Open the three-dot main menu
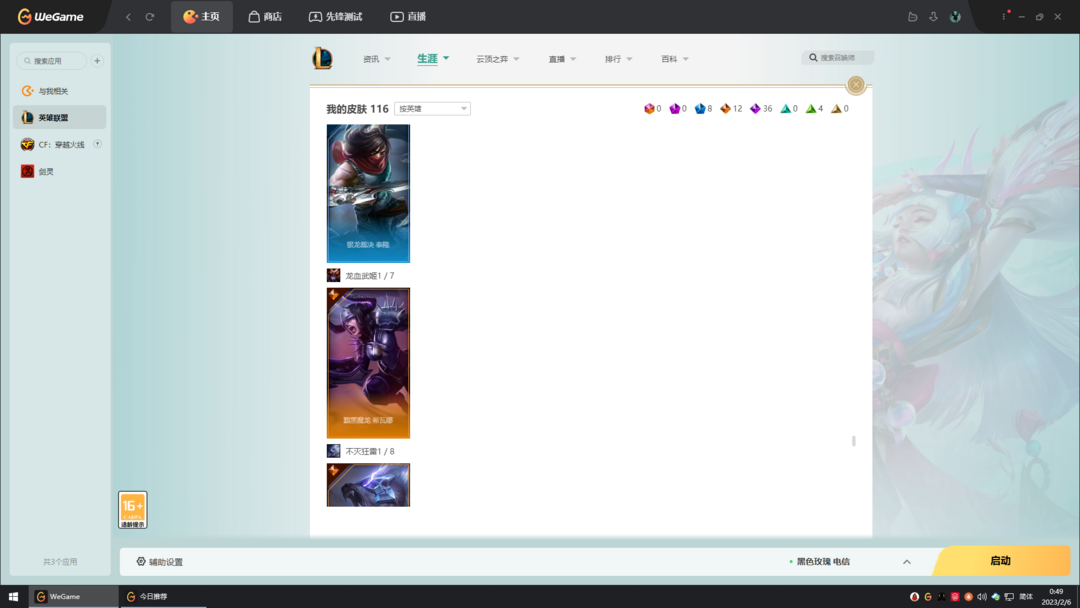Screen dimensions: 1080x608 (1004, 17)
